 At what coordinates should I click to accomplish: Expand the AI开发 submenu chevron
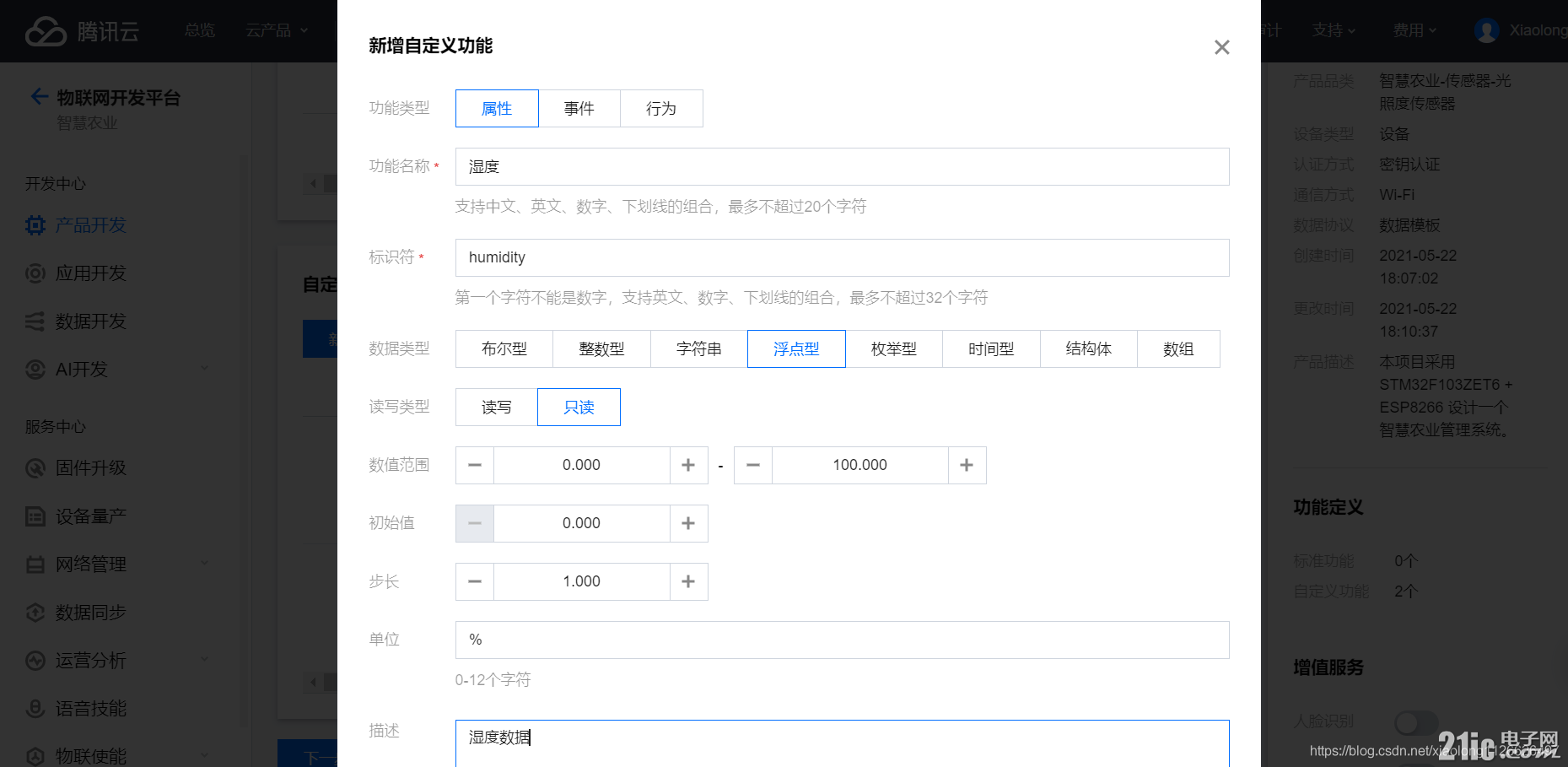click(204, 369)
